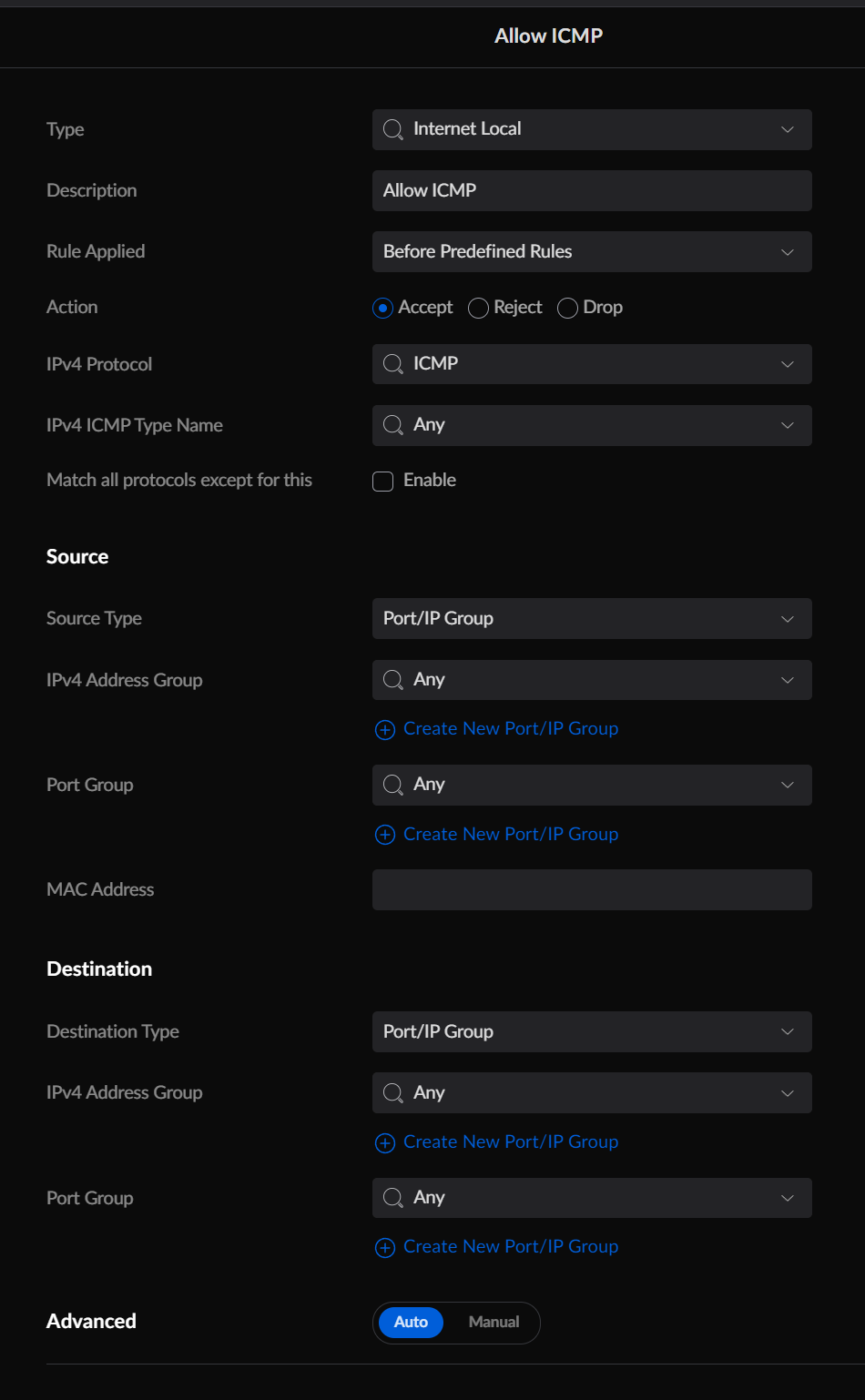Click search icon in IPv4 ICMP Type Name
This screenshot has height=1400, width=865.
coord(392,425)
